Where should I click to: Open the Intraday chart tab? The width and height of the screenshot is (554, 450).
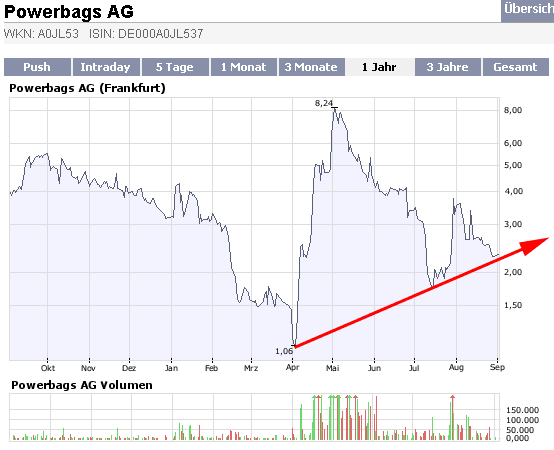coord(106,67)
